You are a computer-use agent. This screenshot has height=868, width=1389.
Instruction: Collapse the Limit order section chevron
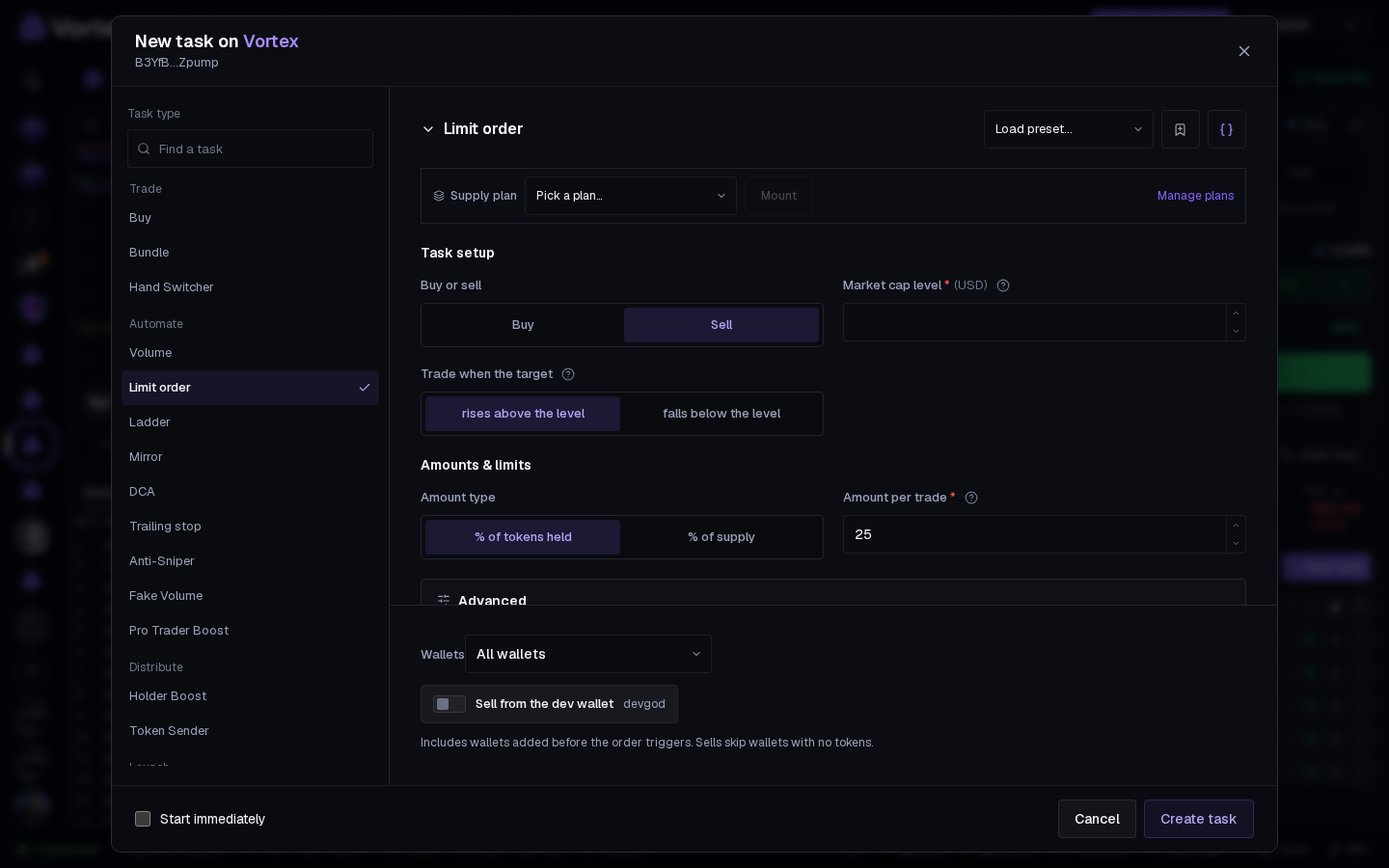(428, 129)
